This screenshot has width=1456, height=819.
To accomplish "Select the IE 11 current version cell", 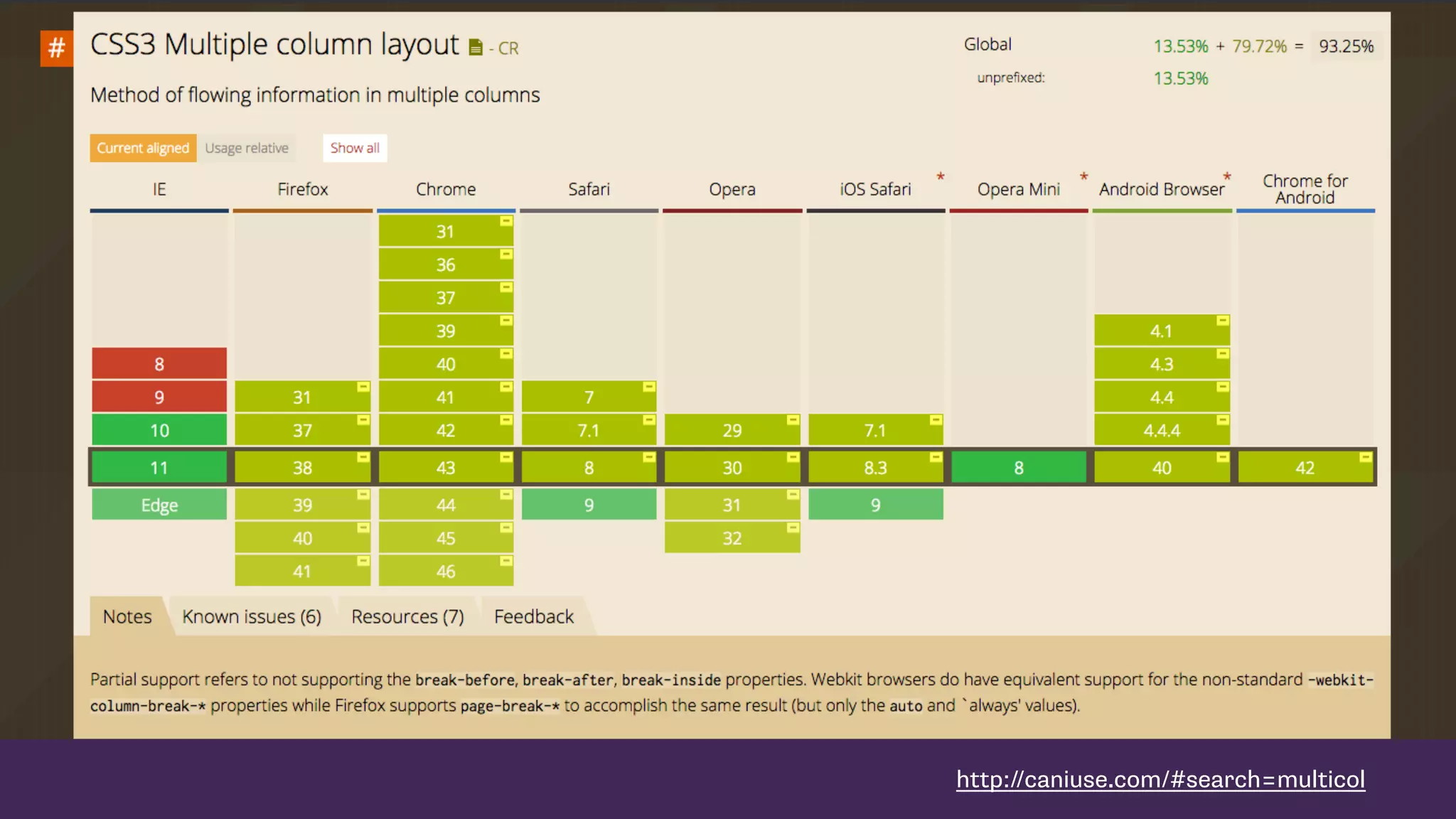I will 159,467.
